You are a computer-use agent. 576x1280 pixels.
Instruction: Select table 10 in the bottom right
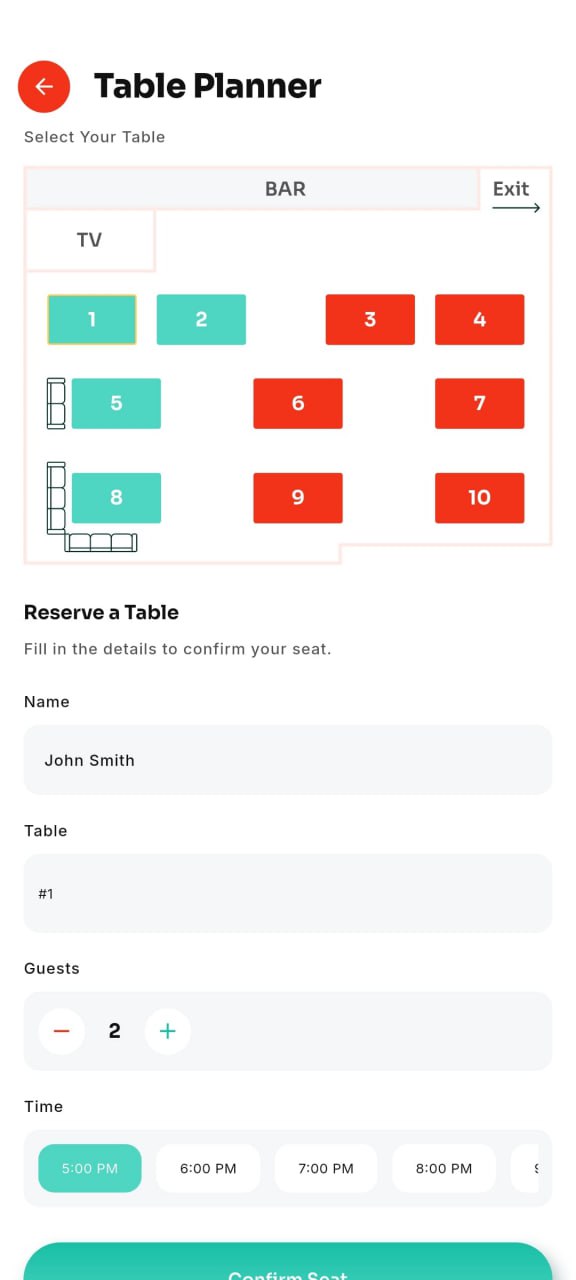[479, 497]
